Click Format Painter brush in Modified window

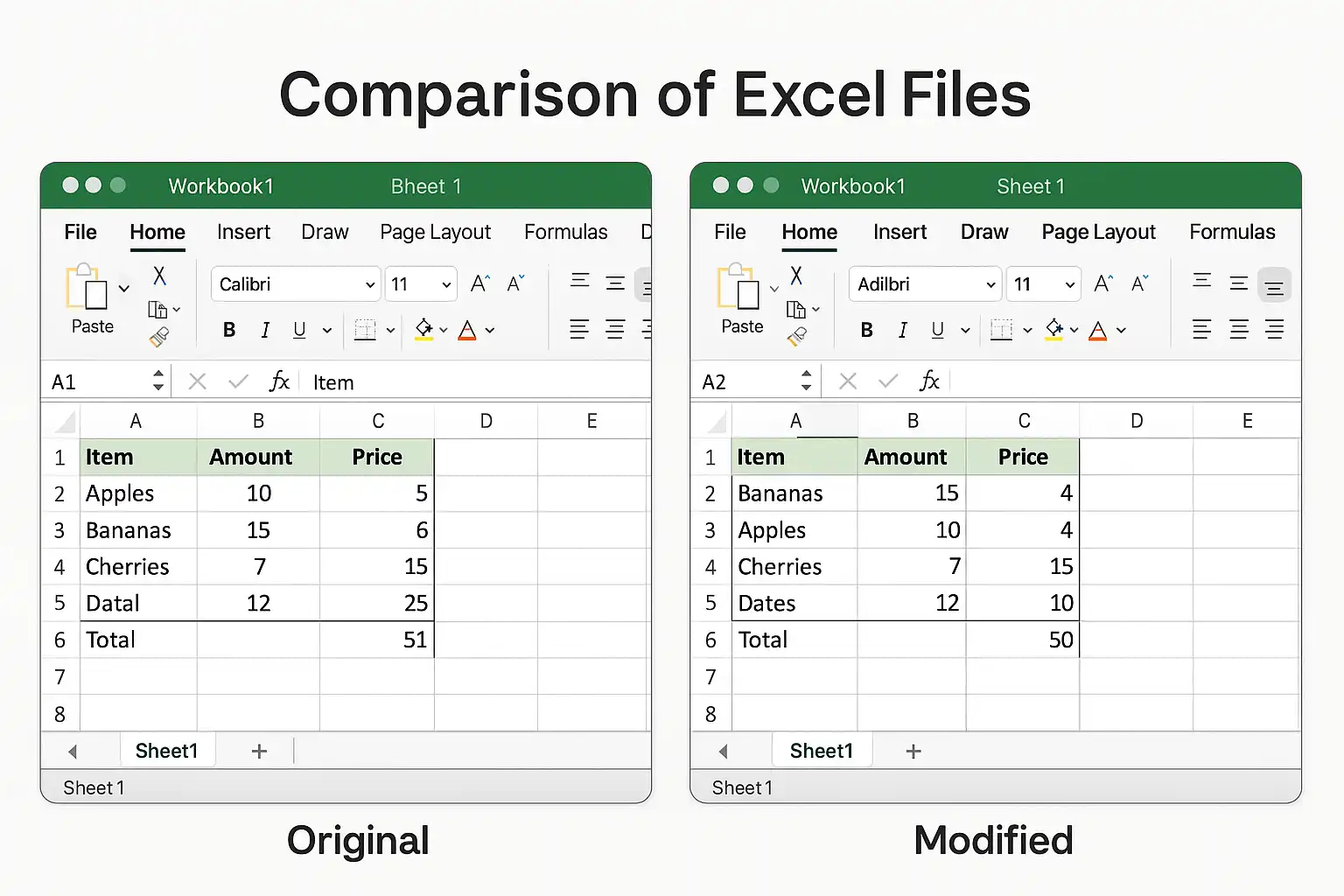[x=797, y=337]
